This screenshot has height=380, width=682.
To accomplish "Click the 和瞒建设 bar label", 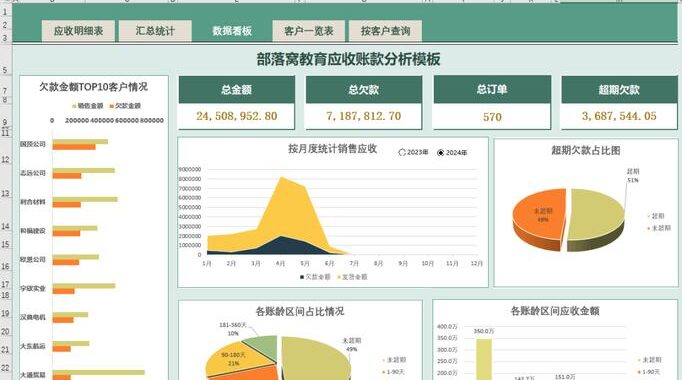I will (x=33, y=231).
